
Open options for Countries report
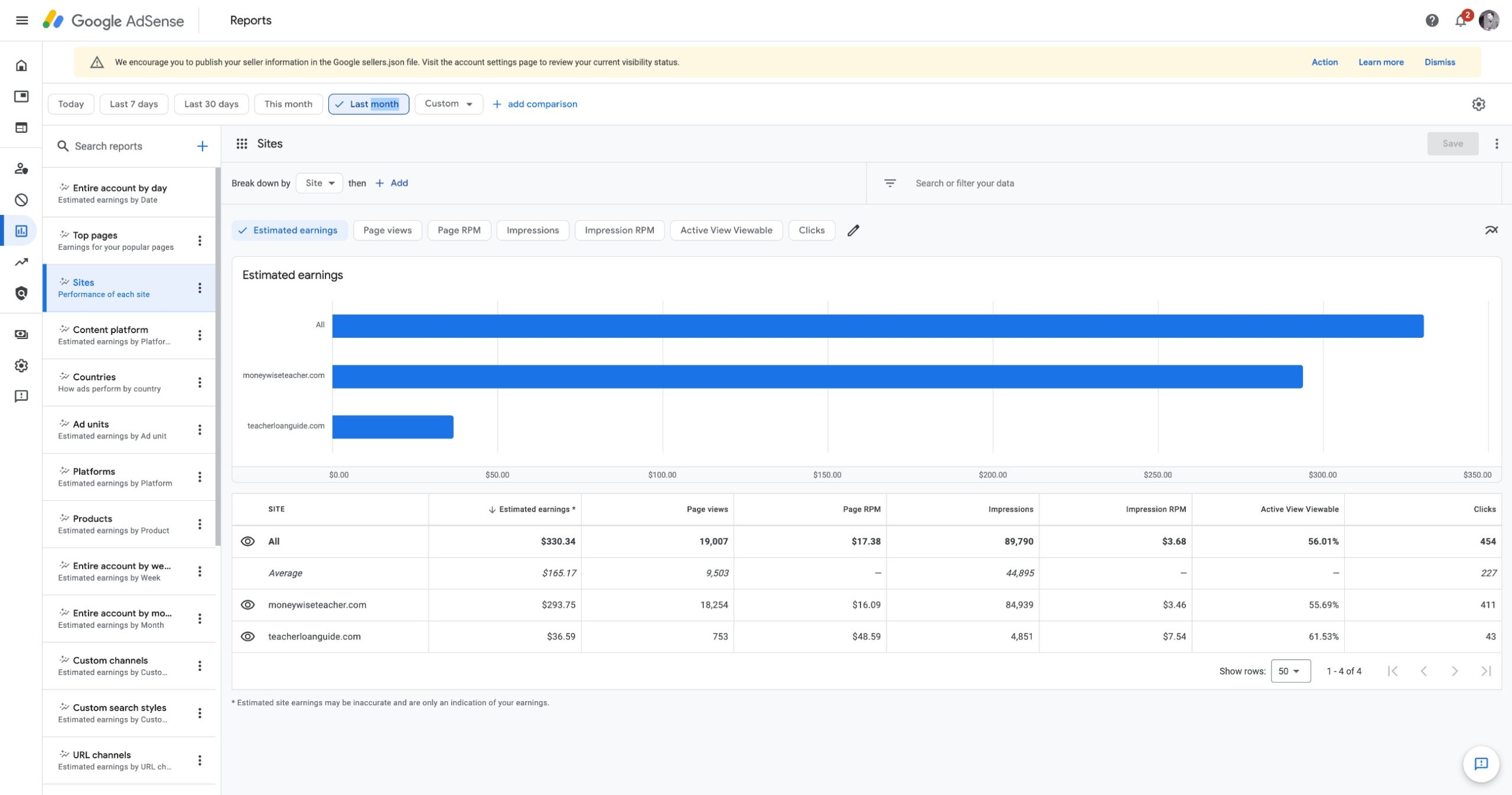(200, 382)
